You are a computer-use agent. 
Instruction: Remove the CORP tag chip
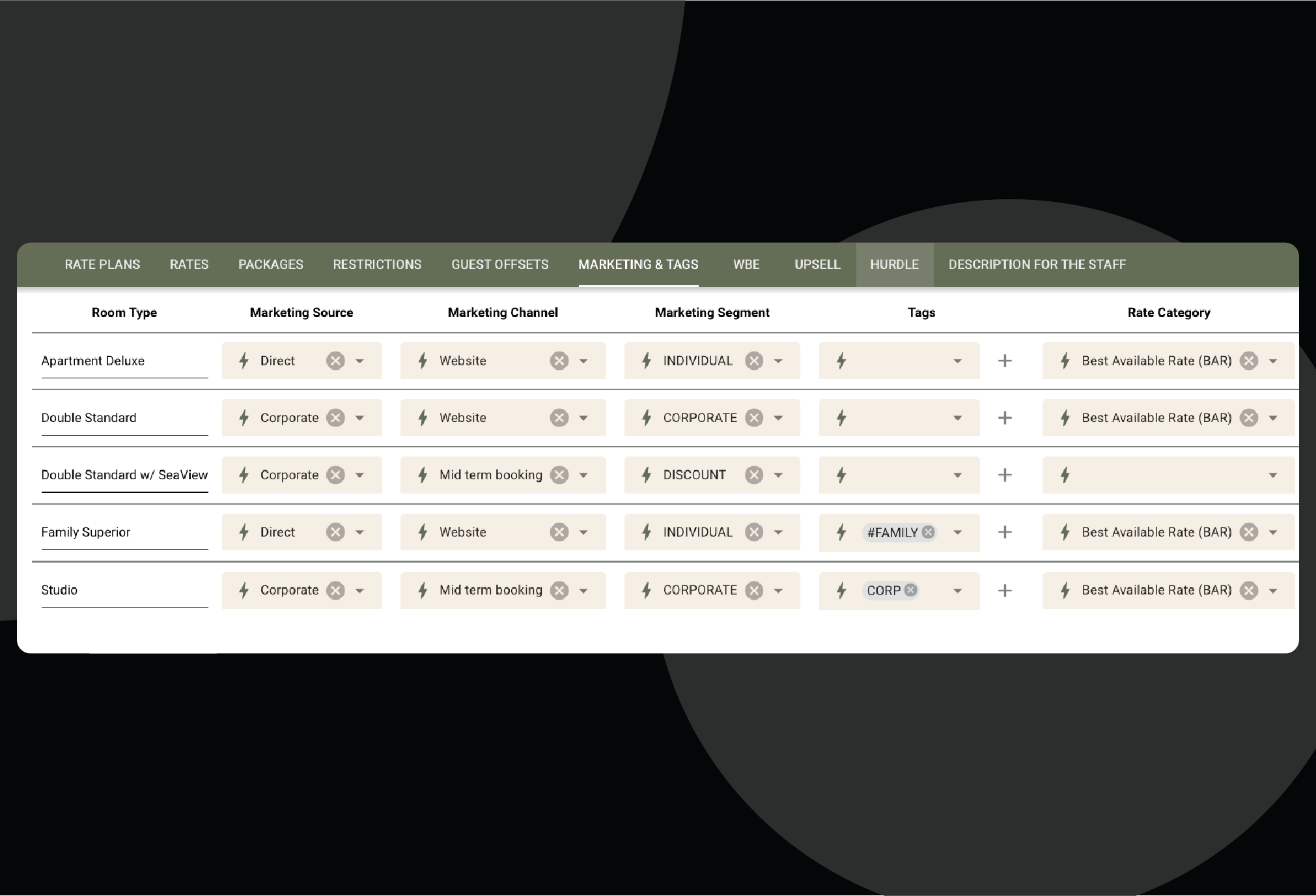tap(911, 590)
